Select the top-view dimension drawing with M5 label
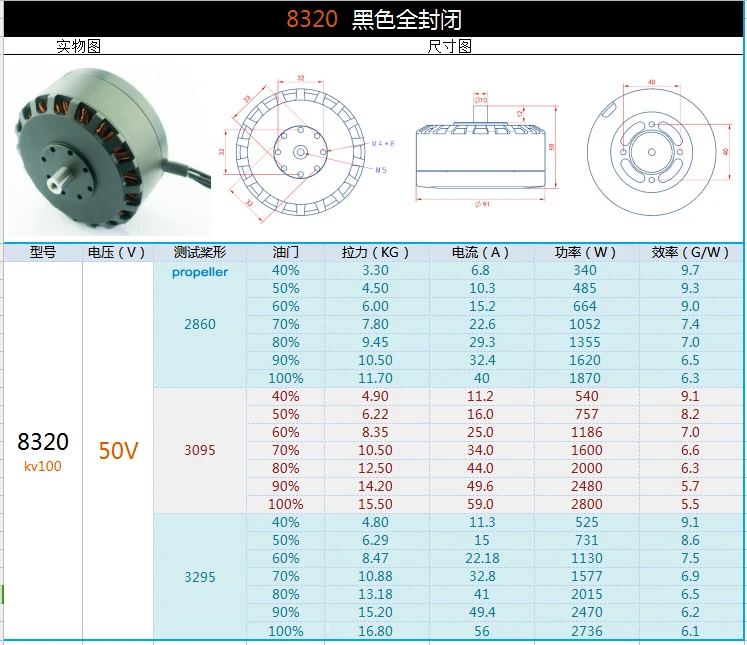The image size is (747, 645). click(307, 150)
